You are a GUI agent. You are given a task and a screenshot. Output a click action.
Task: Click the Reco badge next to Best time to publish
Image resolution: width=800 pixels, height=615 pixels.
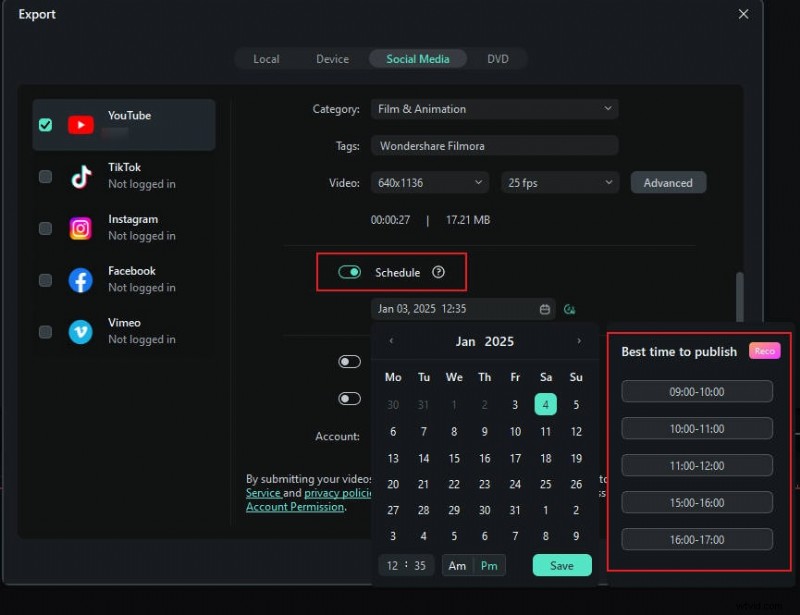pyautogui.click(x=764, y=351)
